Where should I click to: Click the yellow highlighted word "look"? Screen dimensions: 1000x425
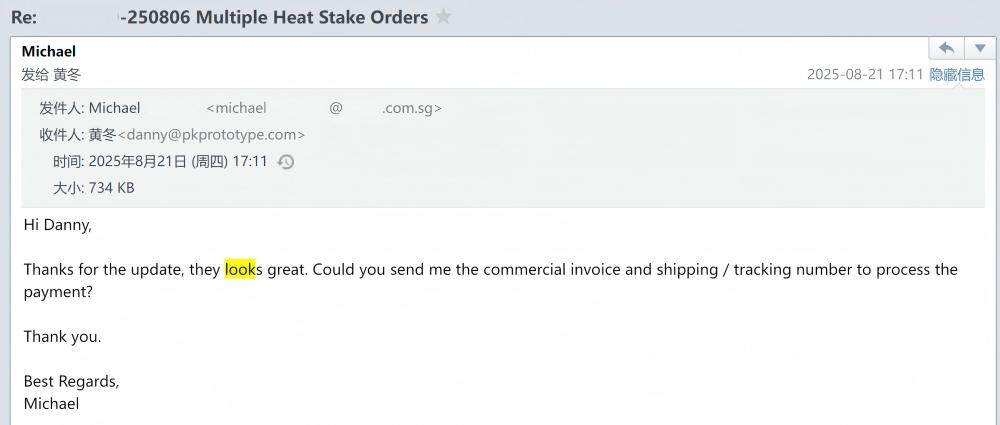pyautogui.click(x=240, y=269)
